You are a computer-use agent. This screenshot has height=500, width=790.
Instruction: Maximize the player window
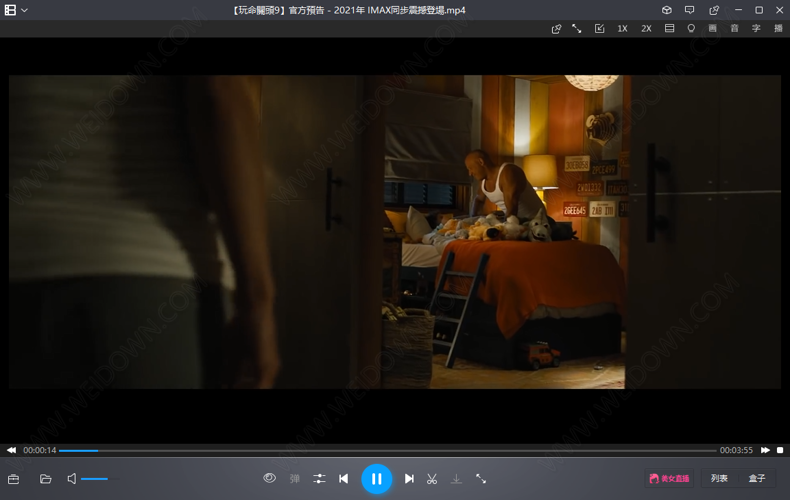pyautogui.click(x=759, y=10)
